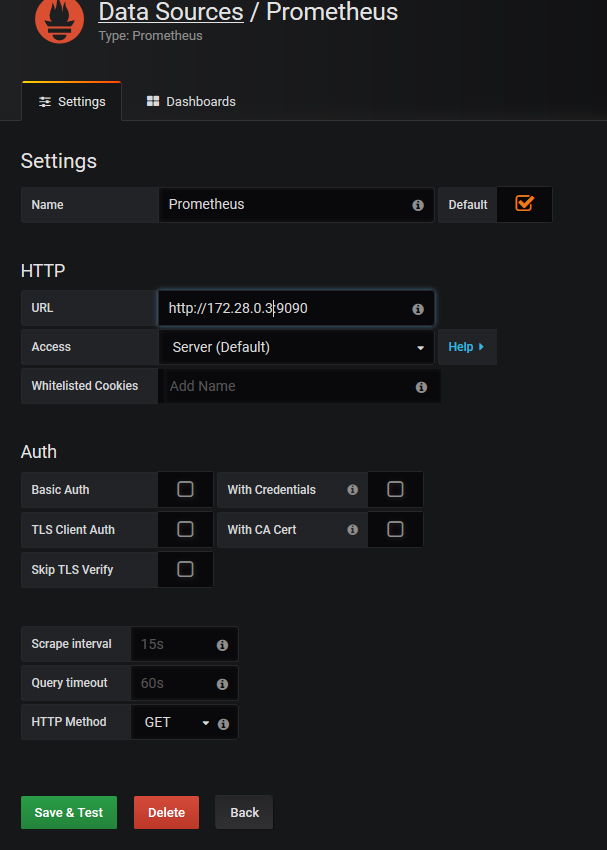The height and width of the screenshot is (850, 607).
Task: Click the Query timeout info icon
Action: click(x=222, y=684)
